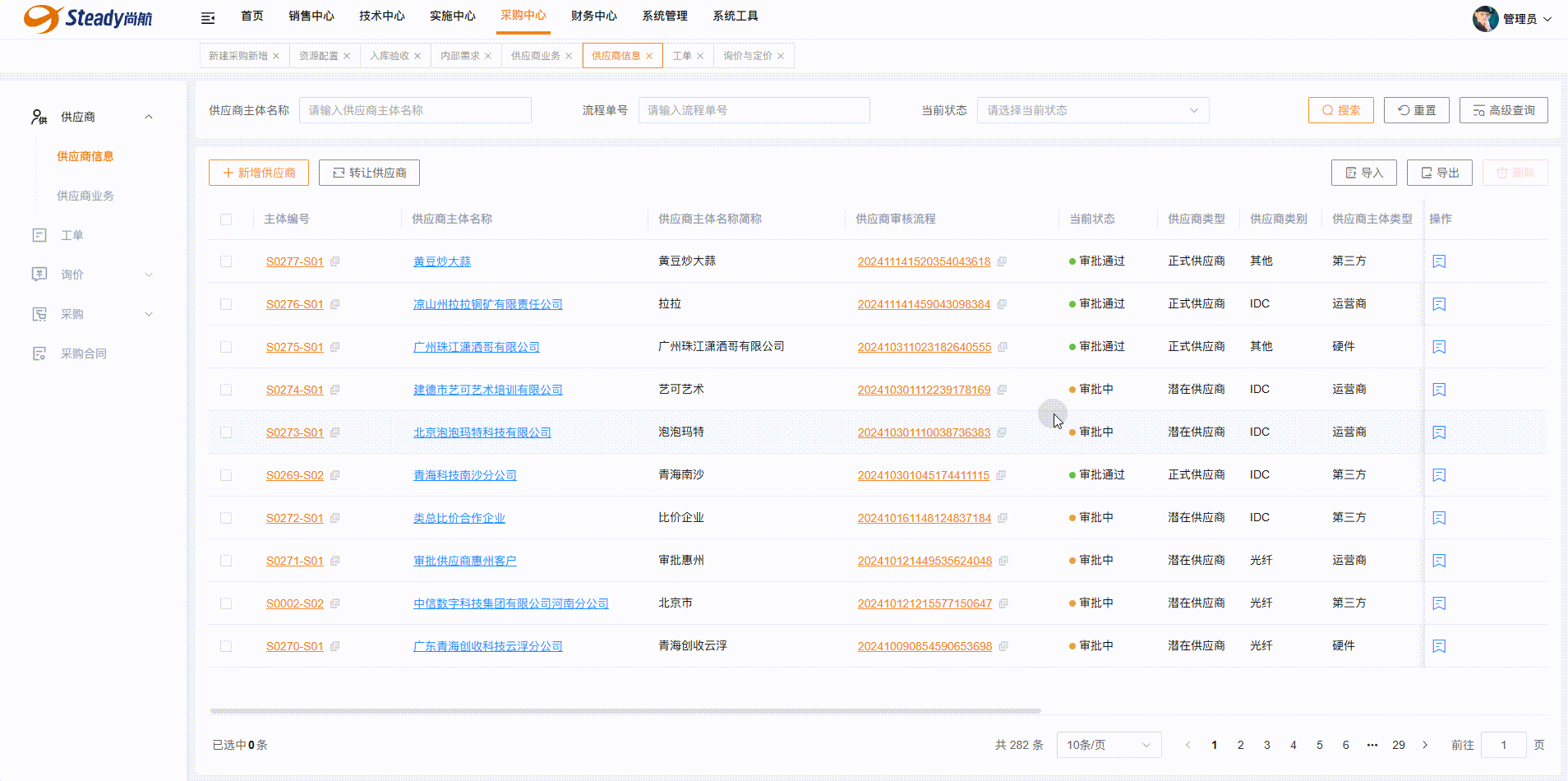Copy the main code S0274-S01

(x=334, y=390)
